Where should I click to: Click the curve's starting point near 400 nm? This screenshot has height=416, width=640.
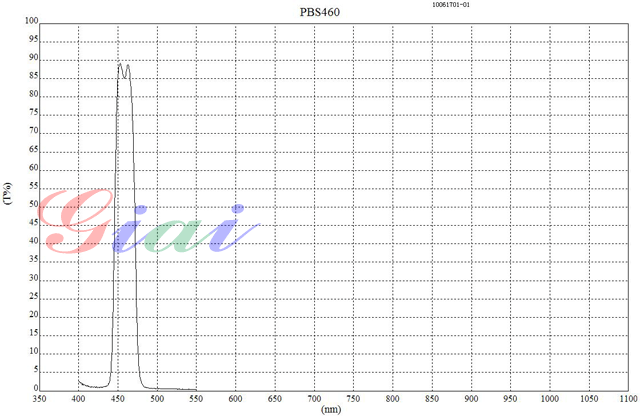pyautogui.click(x=79, y=379)
